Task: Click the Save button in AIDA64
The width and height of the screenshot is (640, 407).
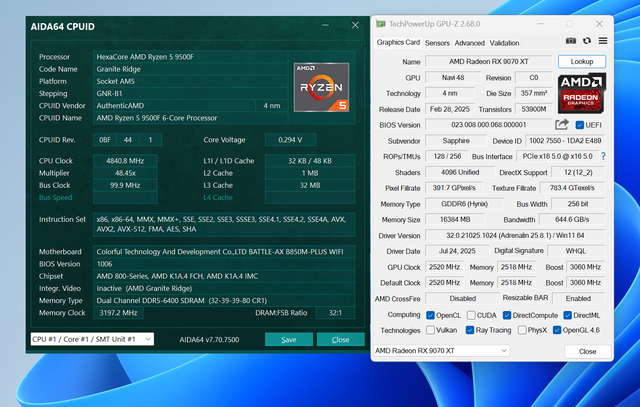Action: pos(289,339)
